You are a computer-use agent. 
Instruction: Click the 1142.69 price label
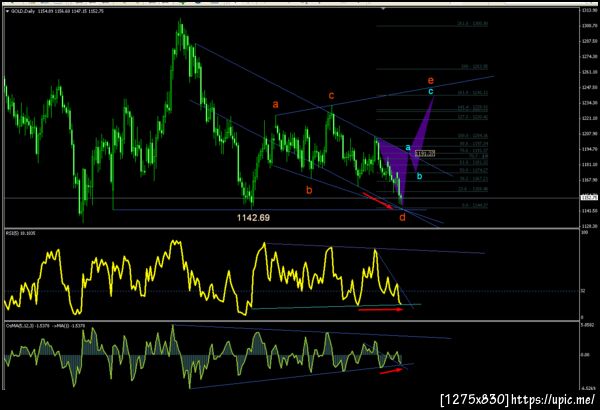coord(253,218)
